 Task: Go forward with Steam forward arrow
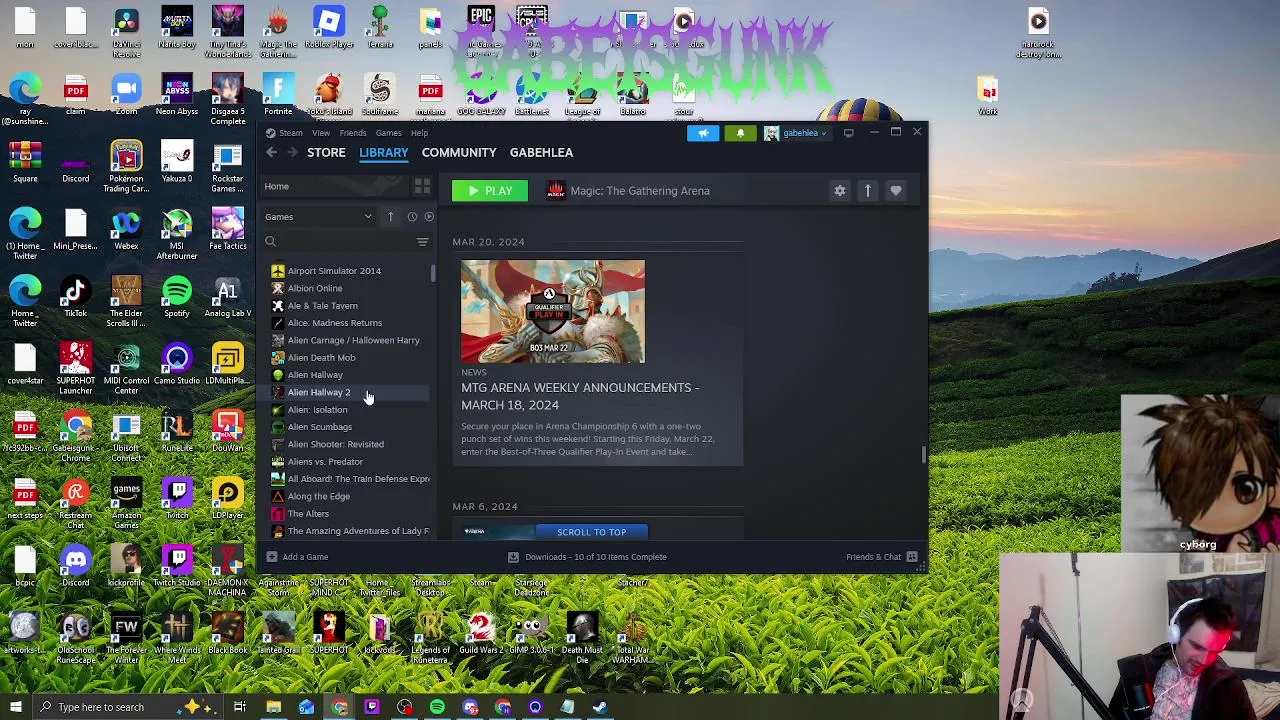pos(292,152)
